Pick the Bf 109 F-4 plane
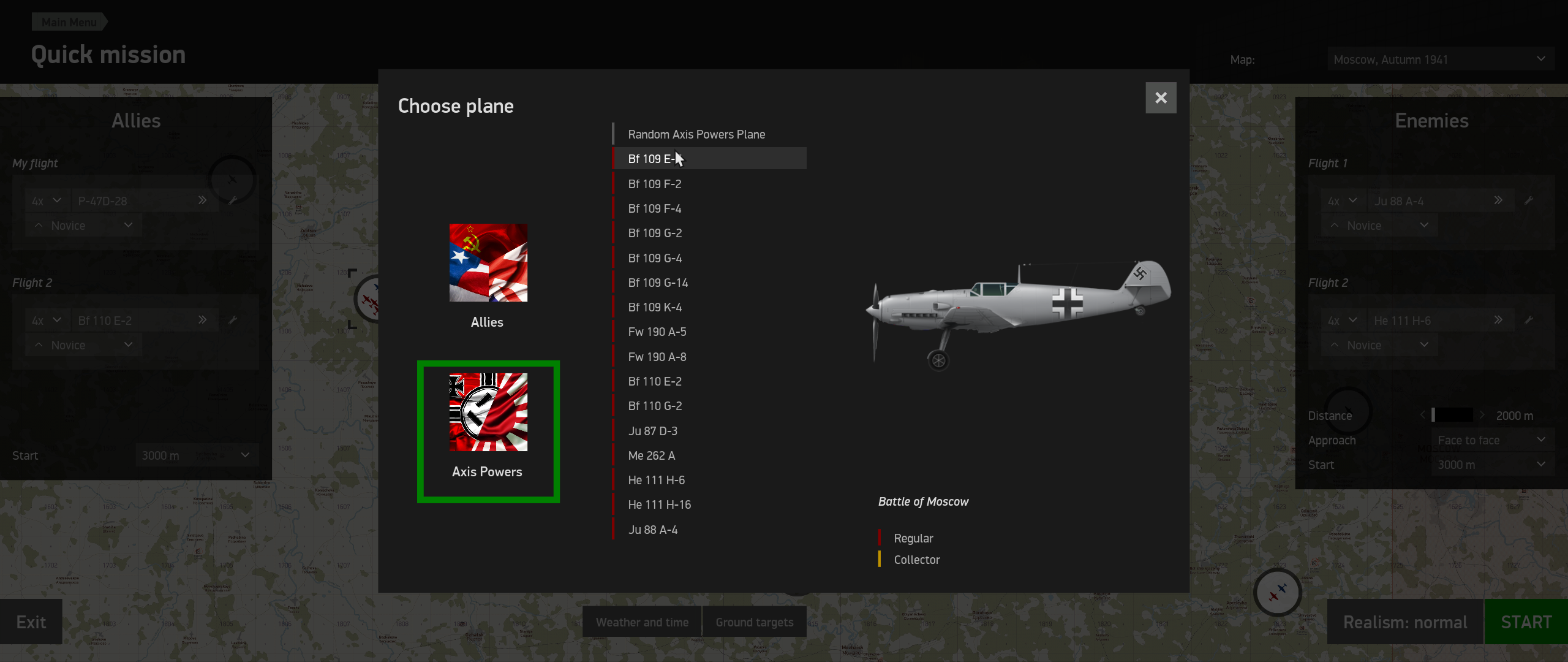Viewport: 1568px width, 662px height. coord(709,208)
